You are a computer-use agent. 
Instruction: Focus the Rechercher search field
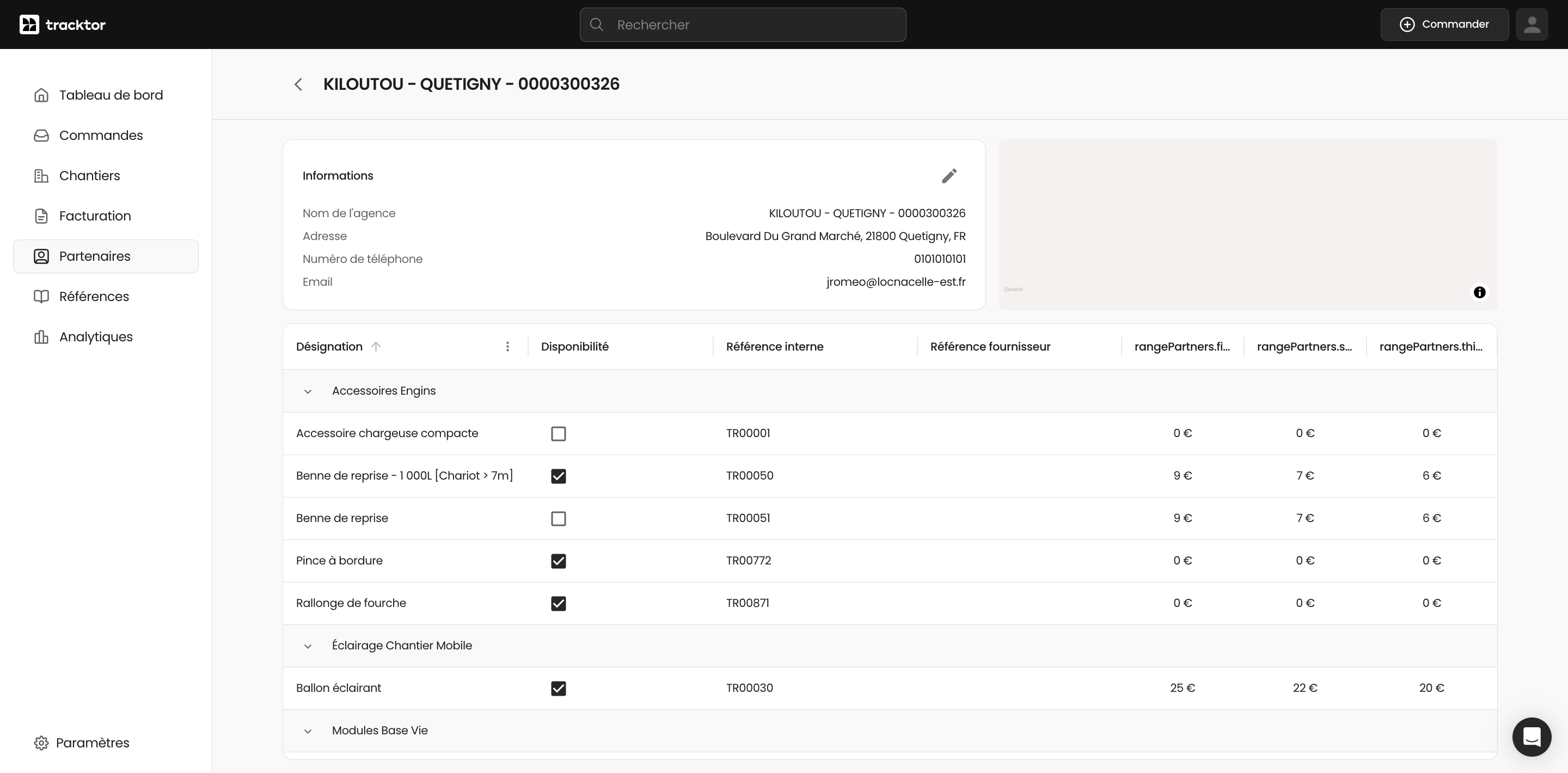743,24
